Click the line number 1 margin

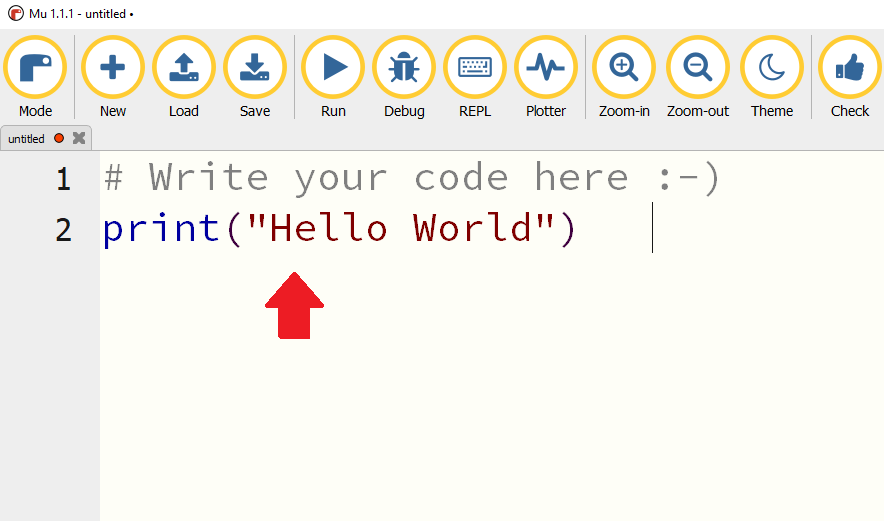(64, 179)
